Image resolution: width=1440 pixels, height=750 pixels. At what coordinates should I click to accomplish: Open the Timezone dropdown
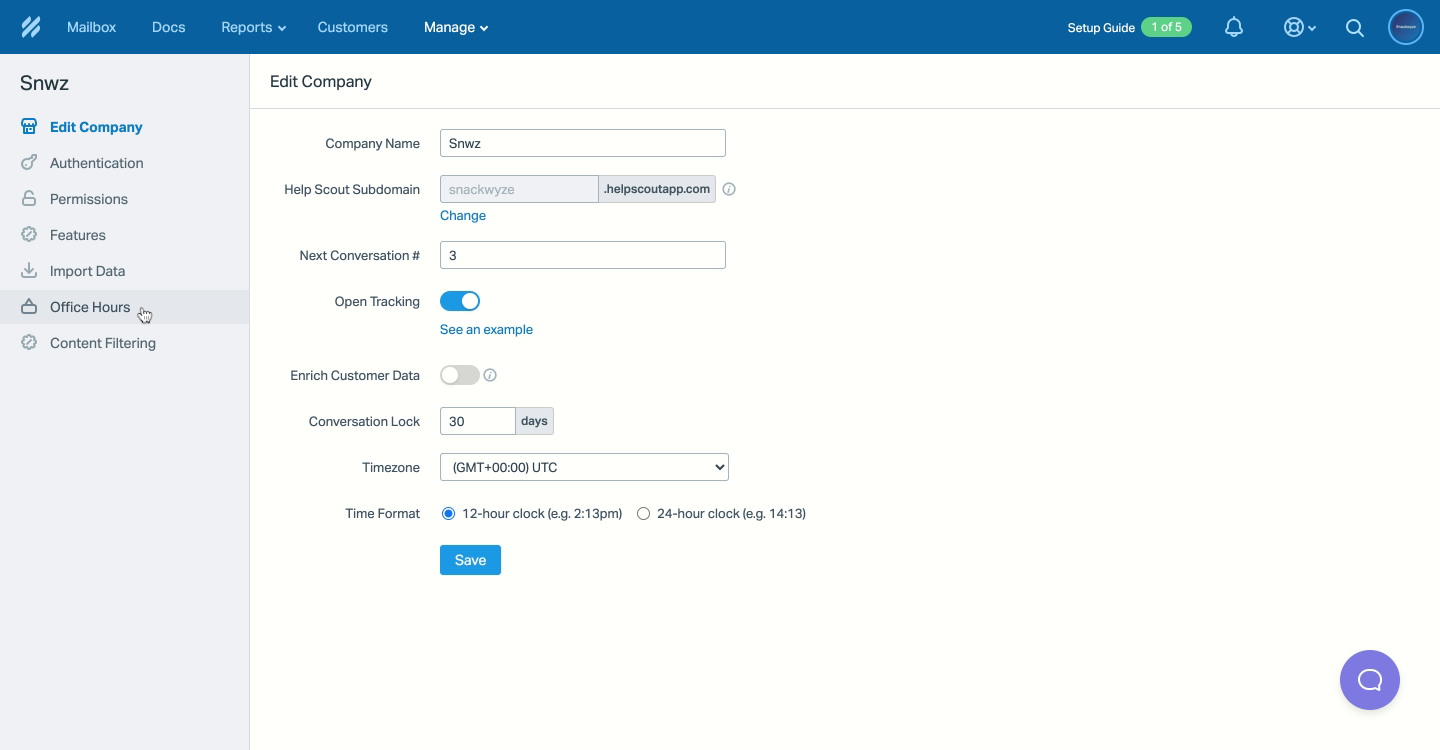click(x=584, y=467)
